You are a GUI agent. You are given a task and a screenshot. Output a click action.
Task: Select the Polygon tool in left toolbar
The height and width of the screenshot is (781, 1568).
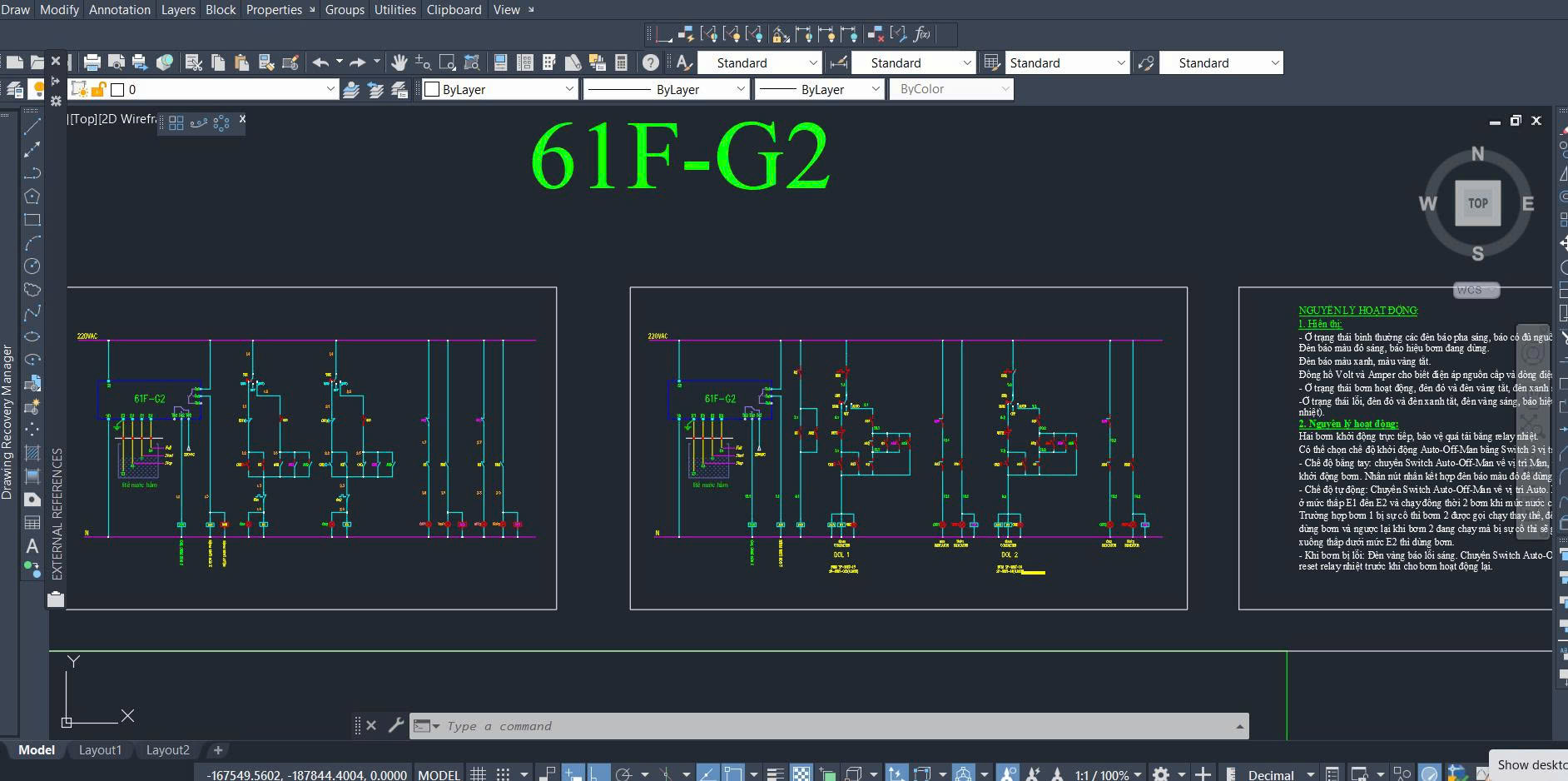(32, 196)
